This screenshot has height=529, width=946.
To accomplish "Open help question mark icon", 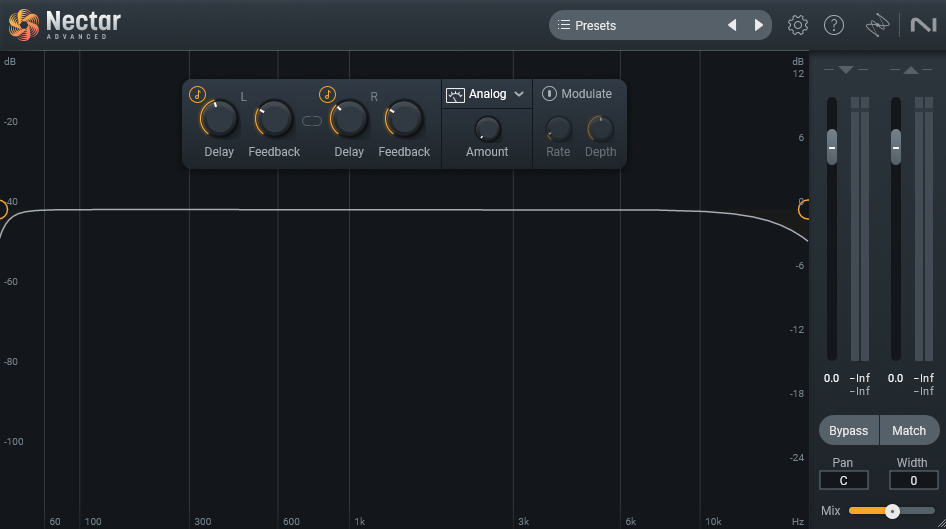I will 834,25.
